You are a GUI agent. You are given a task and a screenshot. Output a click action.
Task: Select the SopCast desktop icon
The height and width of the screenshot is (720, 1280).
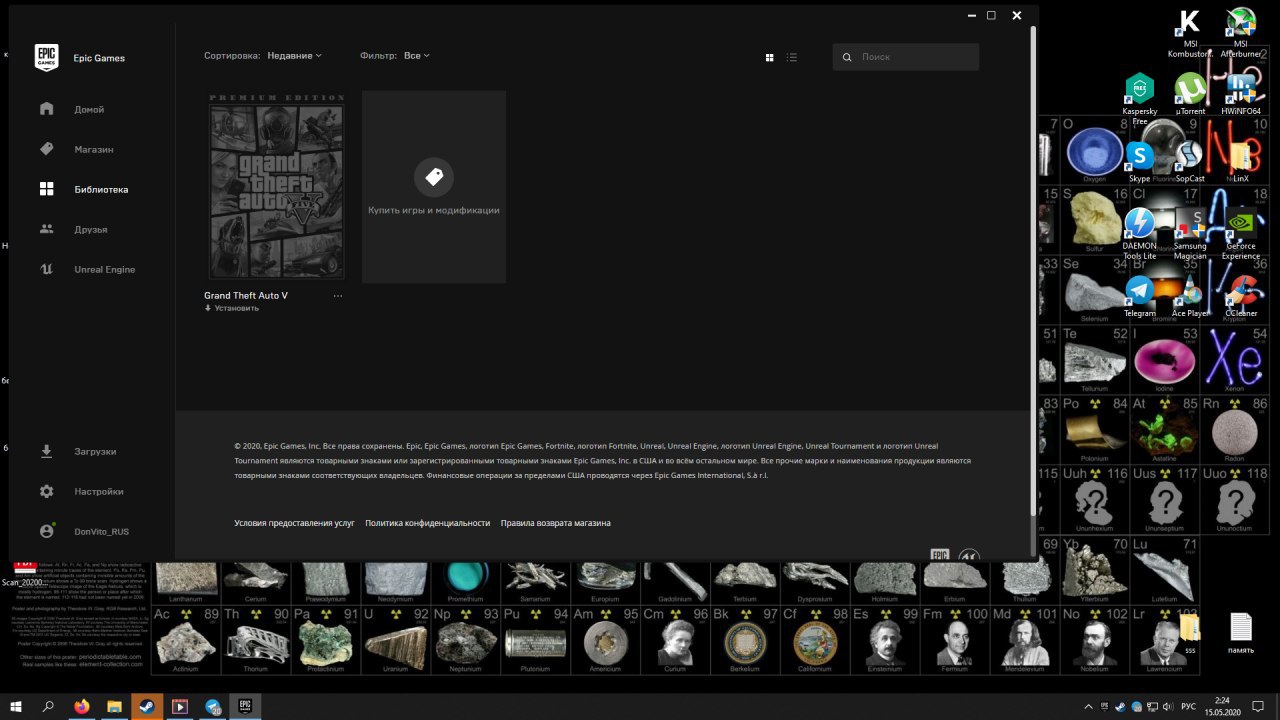tap(1190, 162)
